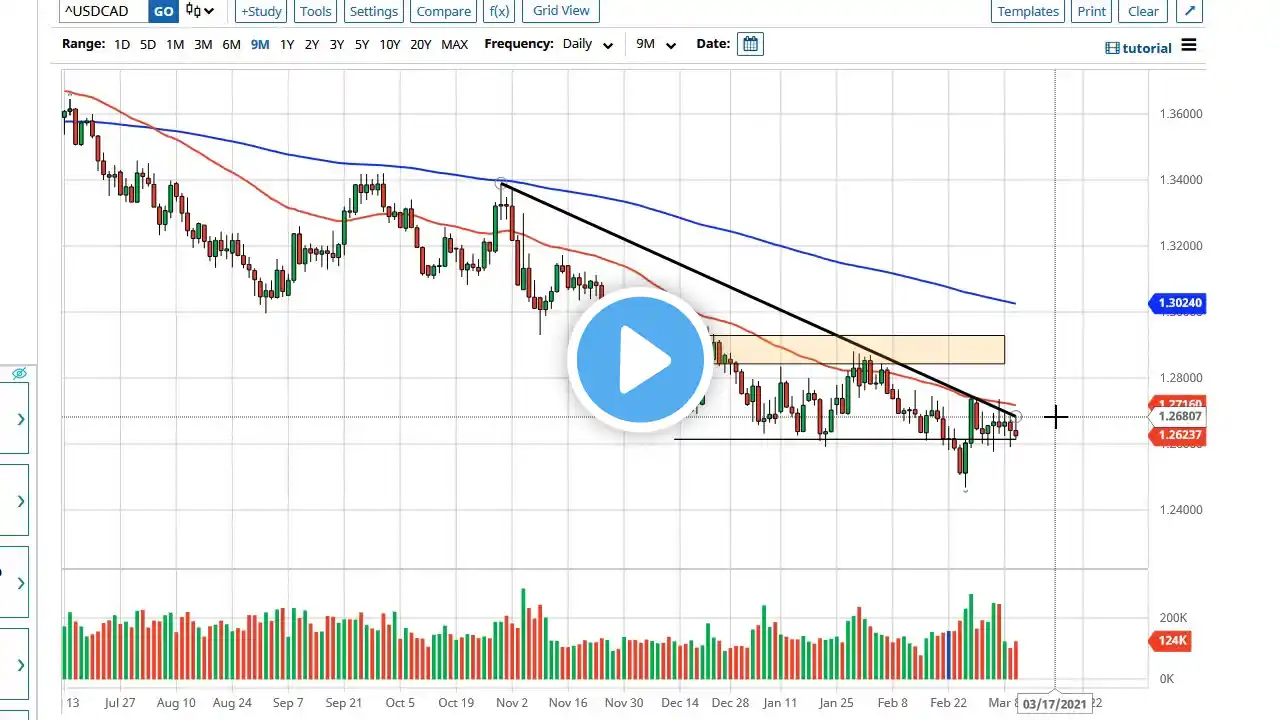
Task: Choose the MAX range
Action: tap(454, 44)
